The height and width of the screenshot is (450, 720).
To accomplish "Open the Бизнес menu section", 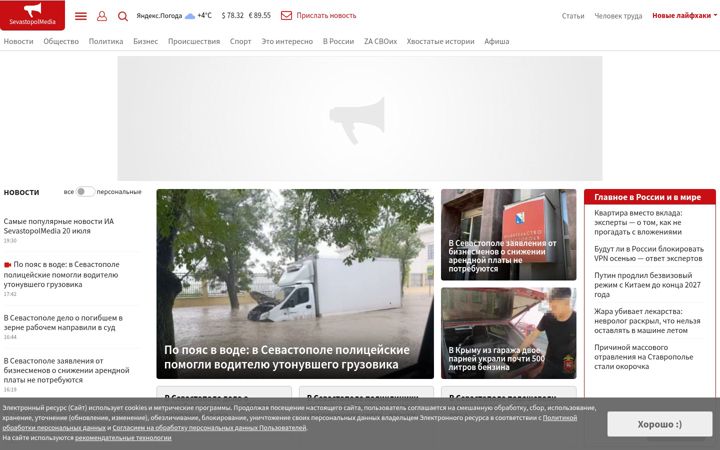I will tap(146, 41).
